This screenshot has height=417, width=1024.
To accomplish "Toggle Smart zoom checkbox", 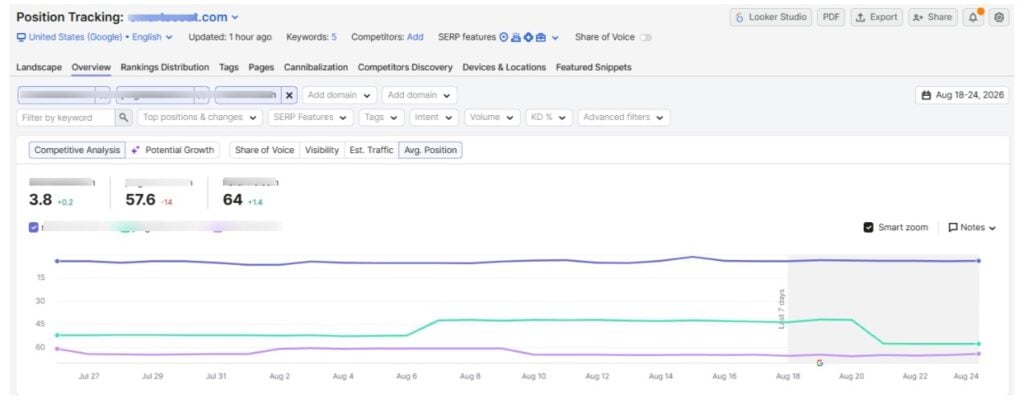I will [x=869, y=228].
